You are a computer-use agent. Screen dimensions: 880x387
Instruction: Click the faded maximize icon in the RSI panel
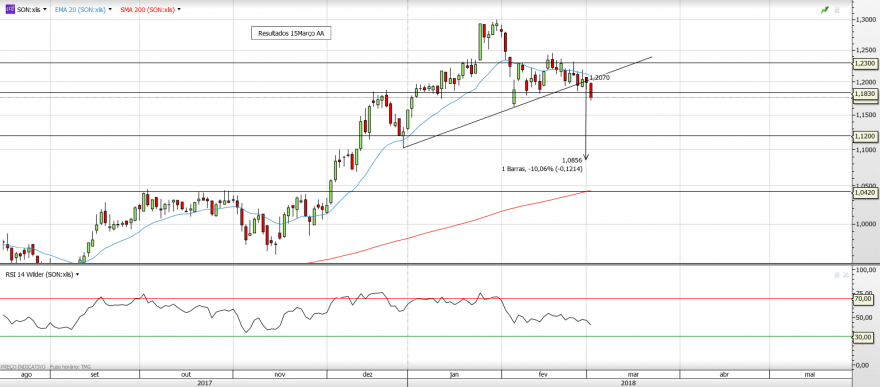pos(837,275)
